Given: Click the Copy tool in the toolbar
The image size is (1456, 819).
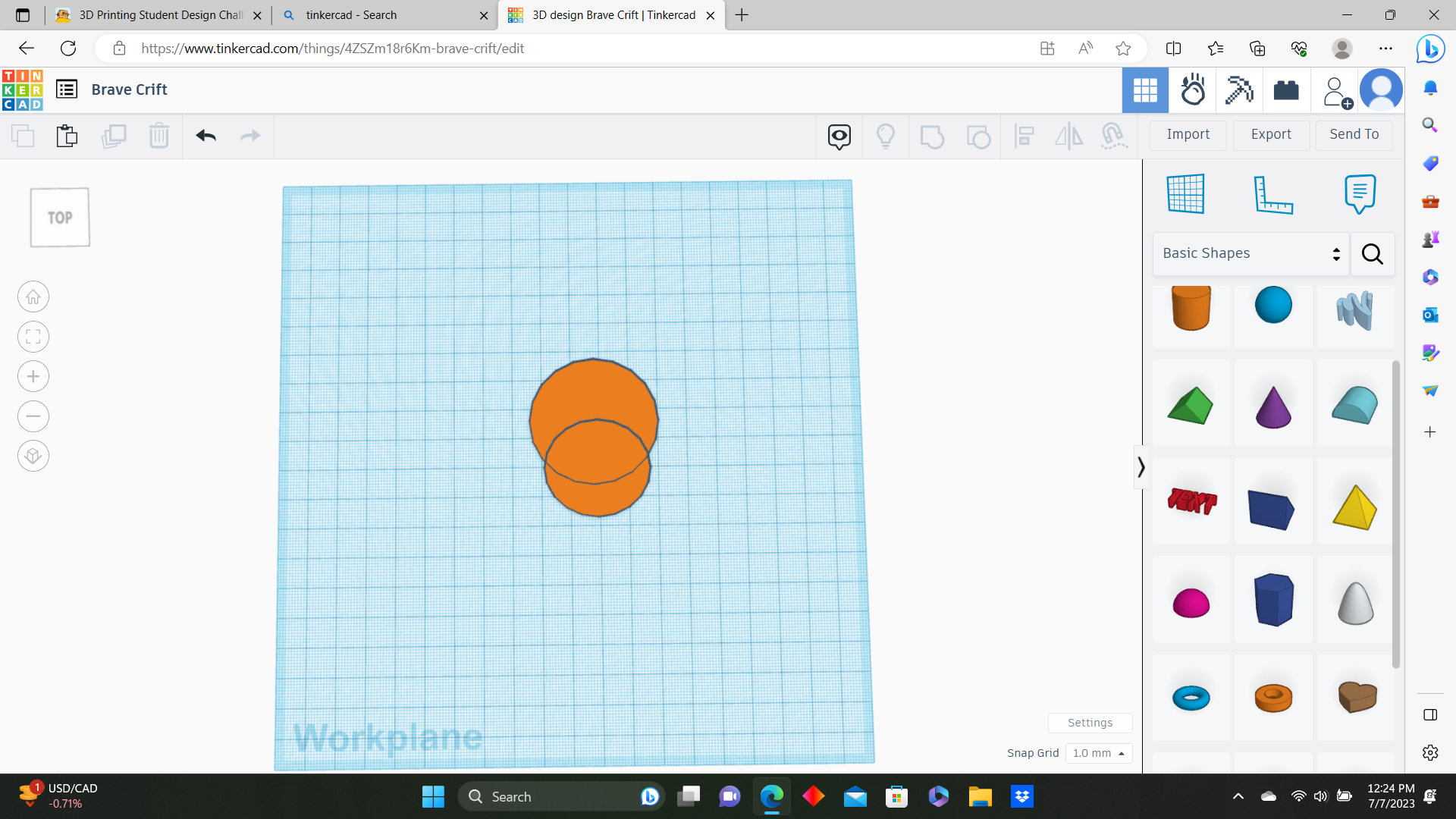Looking at the screenshot, I should [23, 136].
